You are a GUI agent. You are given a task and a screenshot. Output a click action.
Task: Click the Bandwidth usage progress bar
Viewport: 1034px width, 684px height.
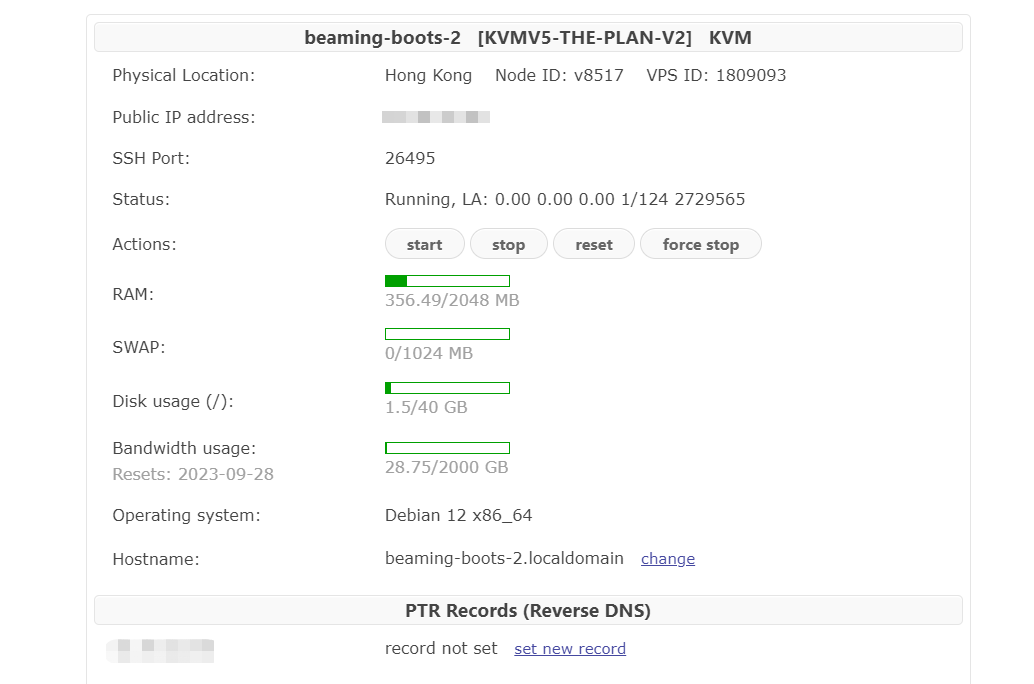pyautogui.click(x=447, y=448)
